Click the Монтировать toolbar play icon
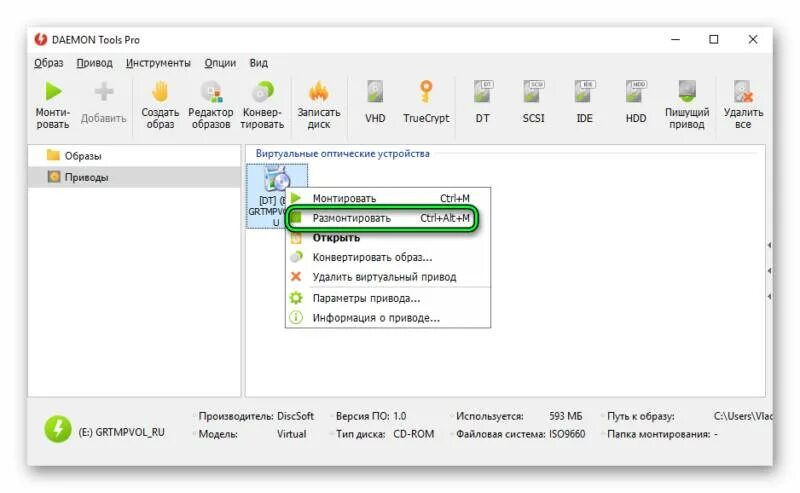 click(x=53, y=92)
